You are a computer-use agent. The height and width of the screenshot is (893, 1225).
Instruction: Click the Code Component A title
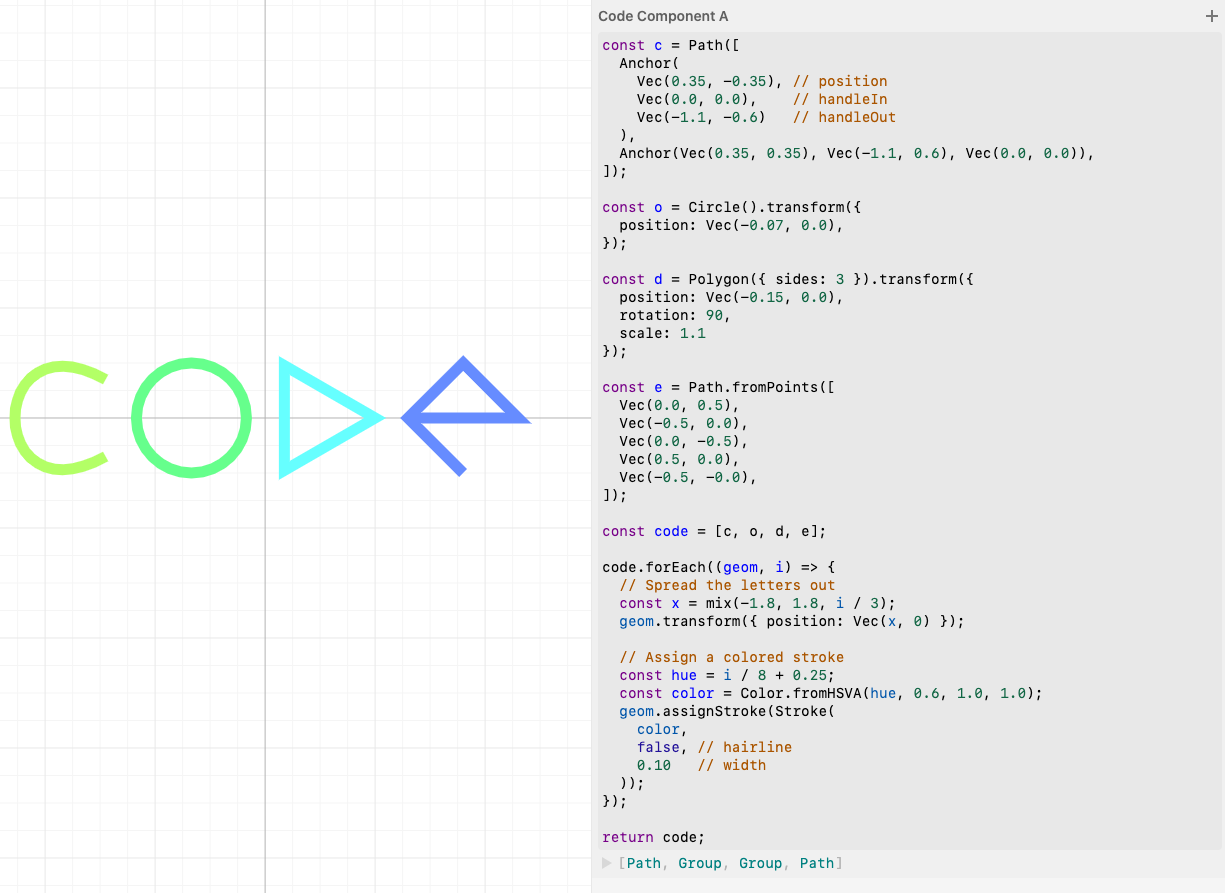point(663,16)
